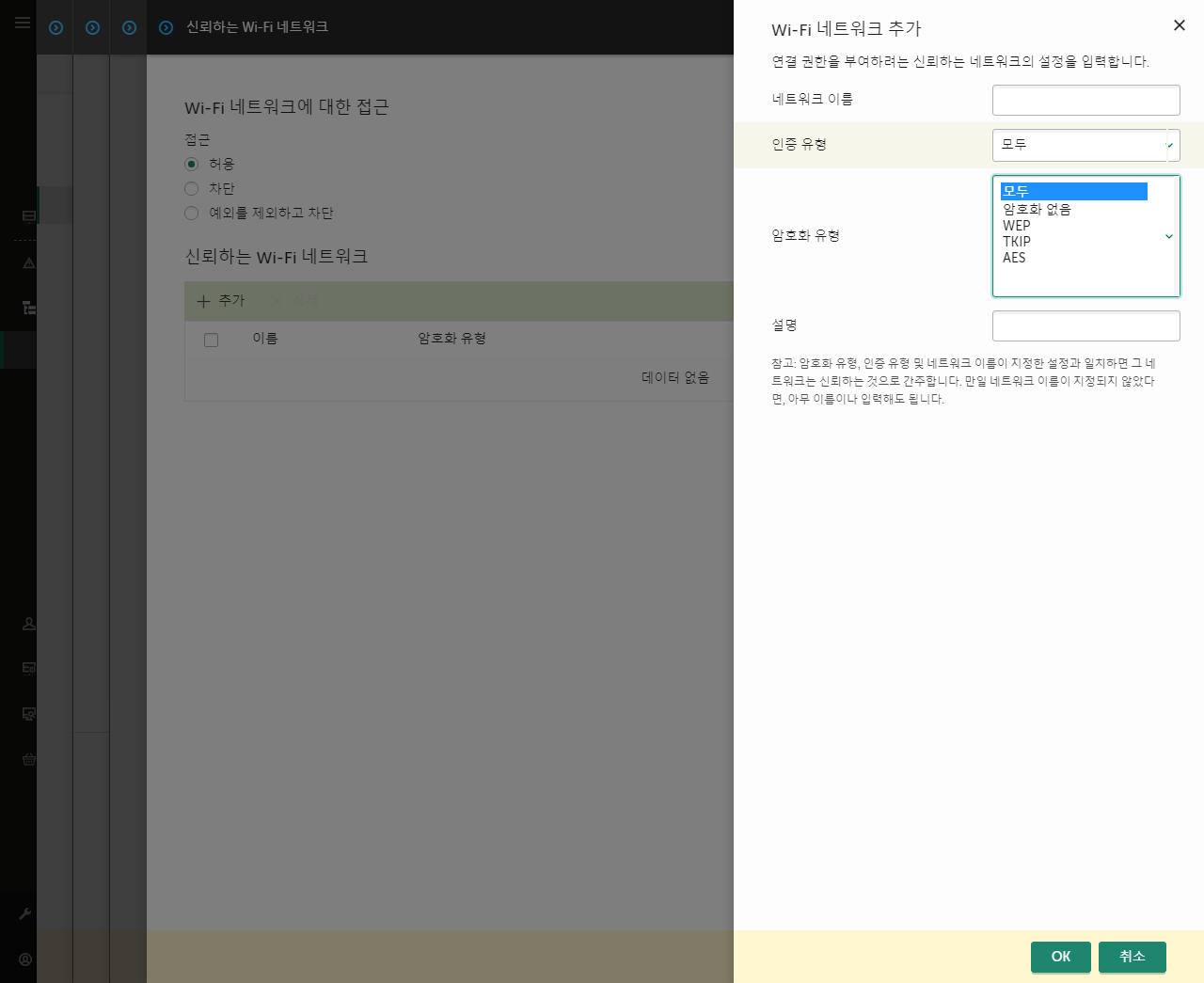Select the 차단 radio button
Screen dimensions: 1204x983
[191, 188]
